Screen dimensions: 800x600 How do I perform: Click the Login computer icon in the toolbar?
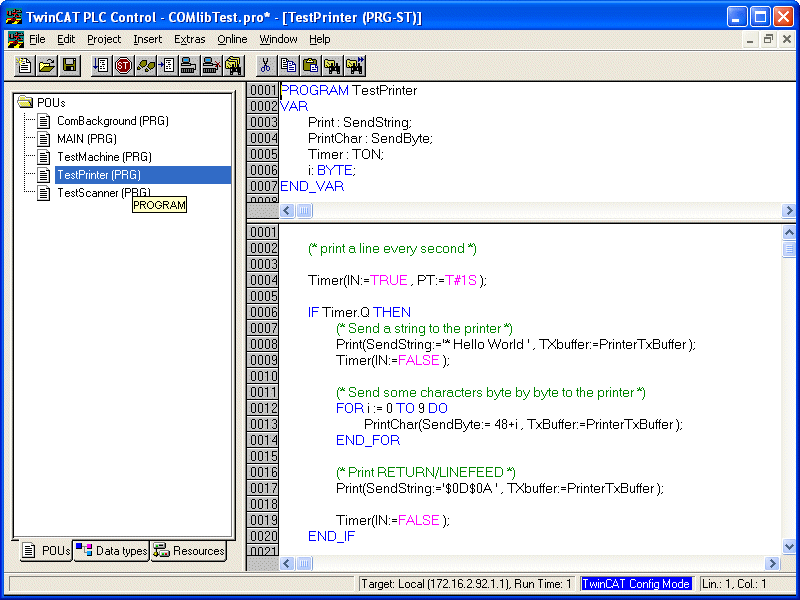coord(189,66)
